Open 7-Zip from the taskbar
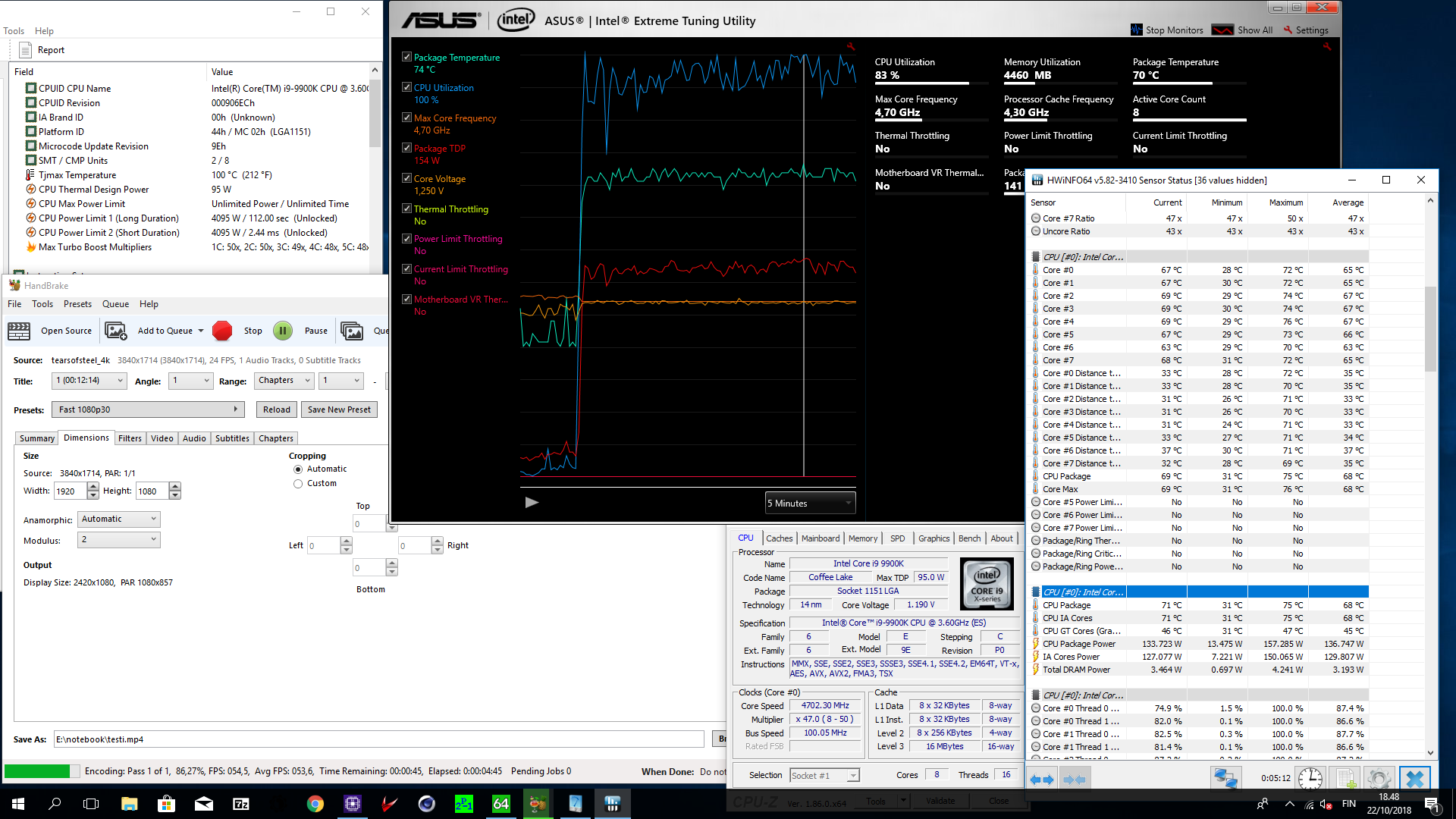The height and width of the screenshot is (819, 1456). pyautogui.click(x=241, y=804)
